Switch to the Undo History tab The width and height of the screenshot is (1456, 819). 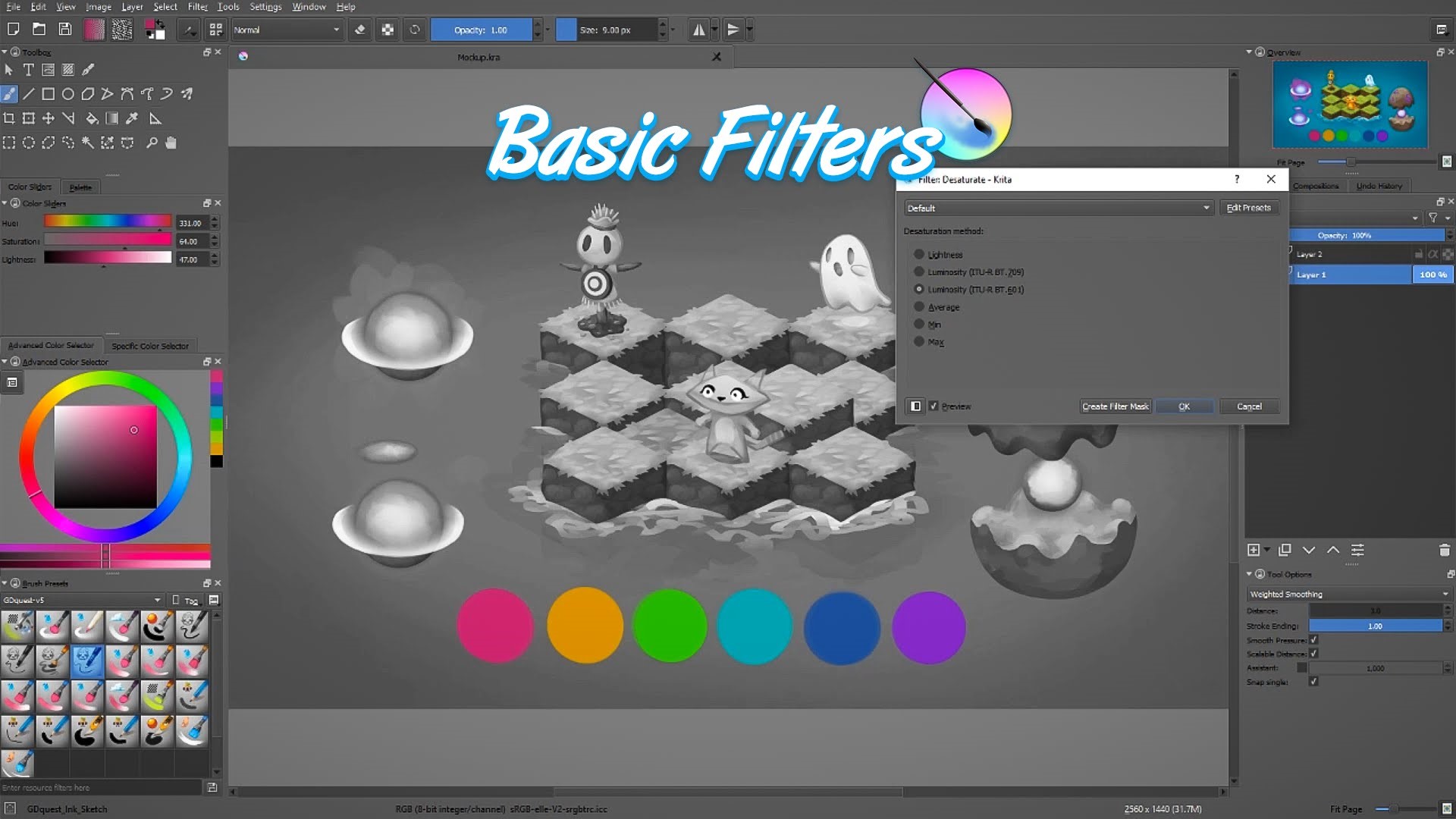point(1379,186)
